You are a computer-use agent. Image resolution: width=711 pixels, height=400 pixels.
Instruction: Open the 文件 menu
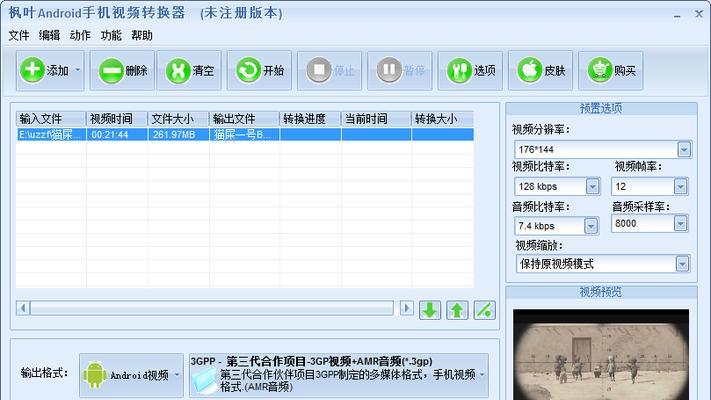(19, 35)
